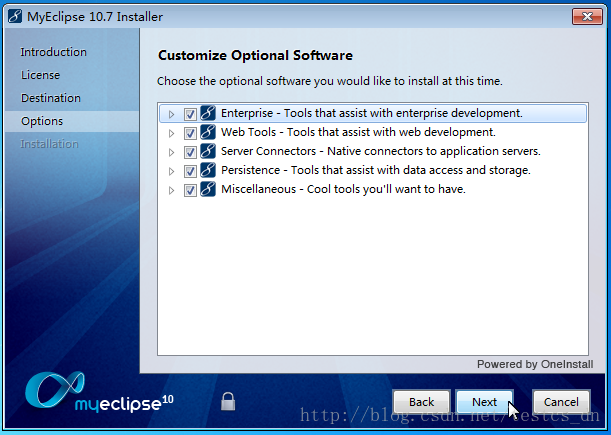The height and width of the screenshot is (435, 611).
Task: Expand the Enterprise tree node
Action: coord(171,114)
